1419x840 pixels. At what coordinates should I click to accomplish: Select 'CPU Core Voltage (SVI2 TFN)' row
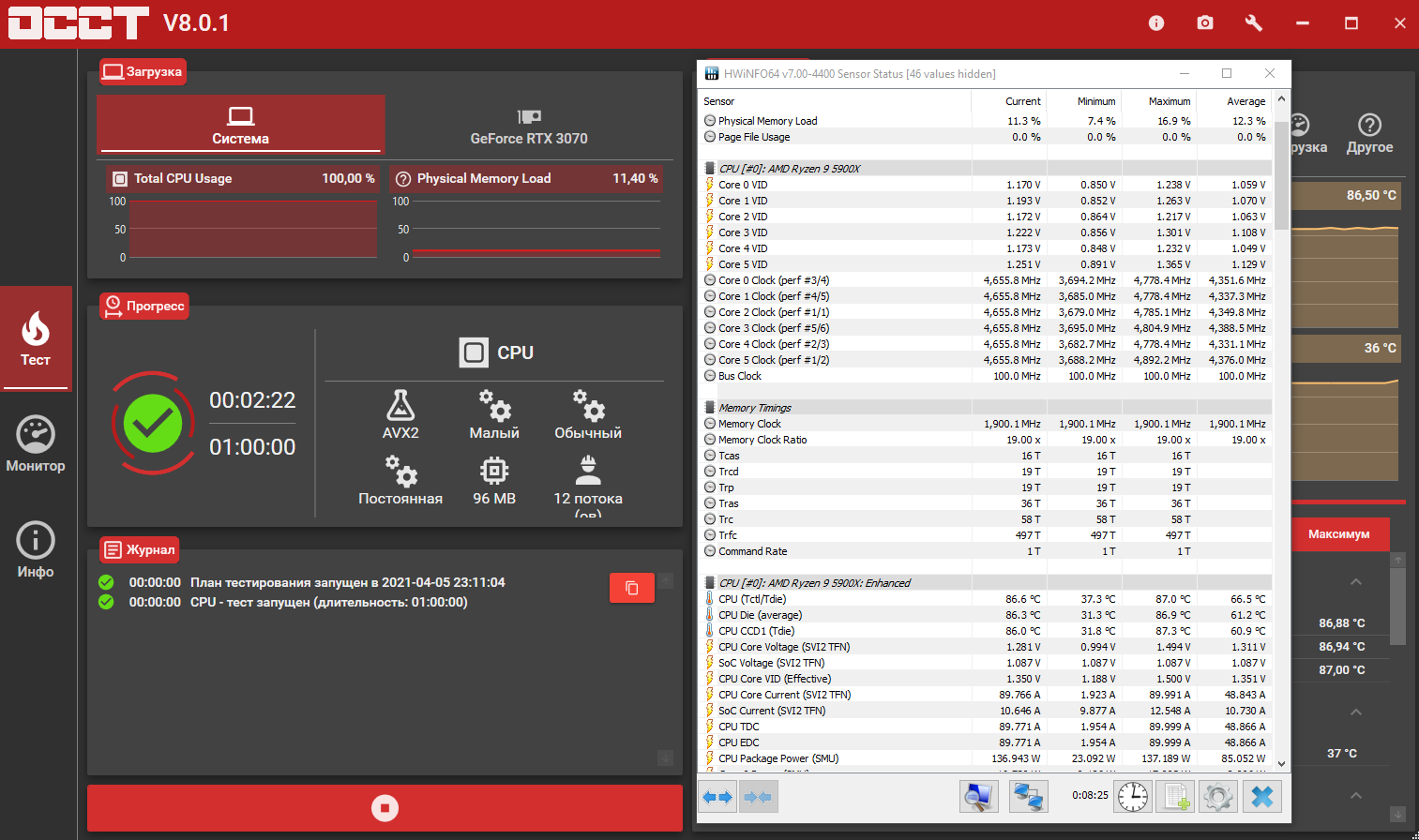coord(986,647)
